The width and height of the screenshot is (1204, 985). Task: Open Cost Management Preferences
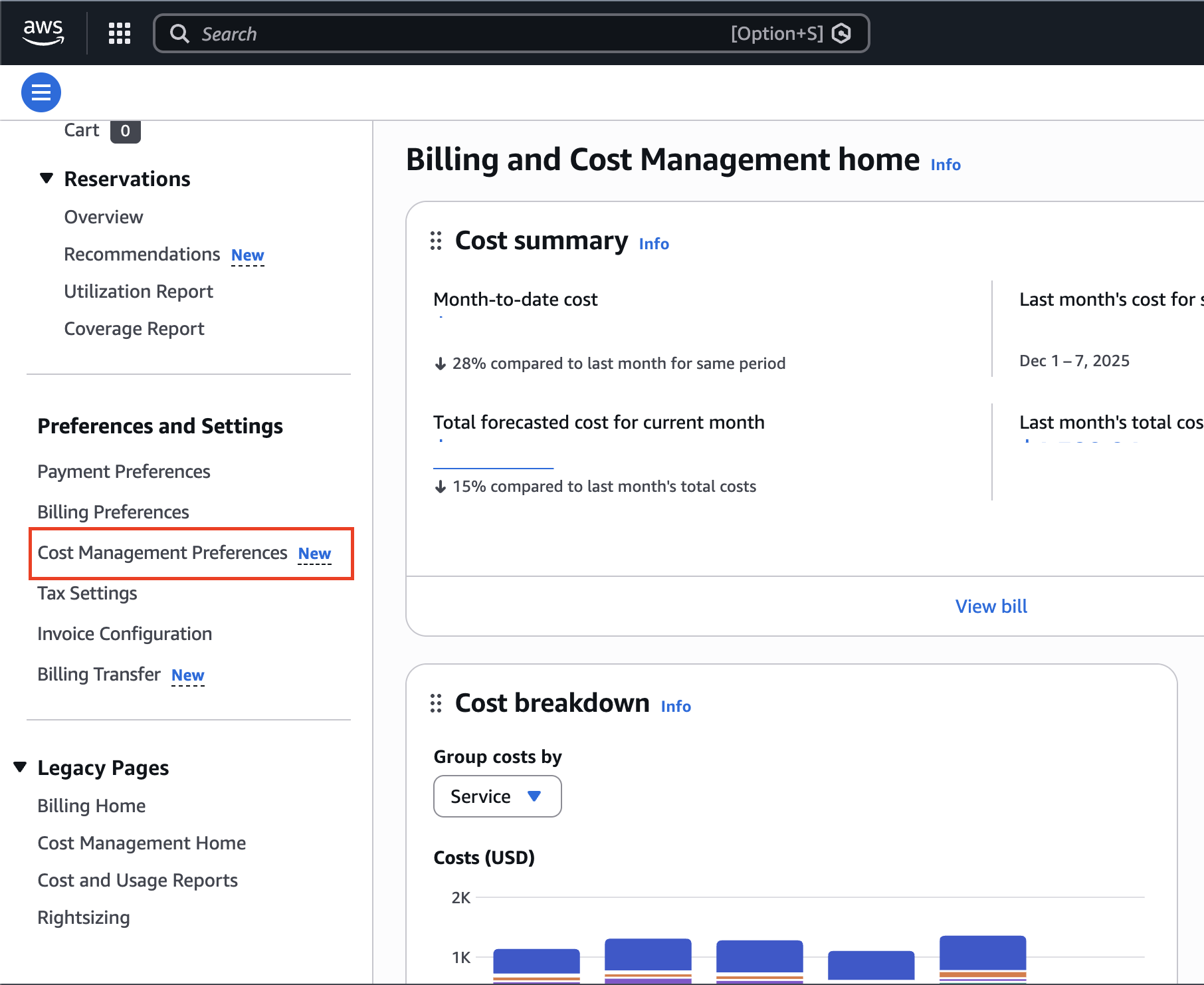point(163,553)
